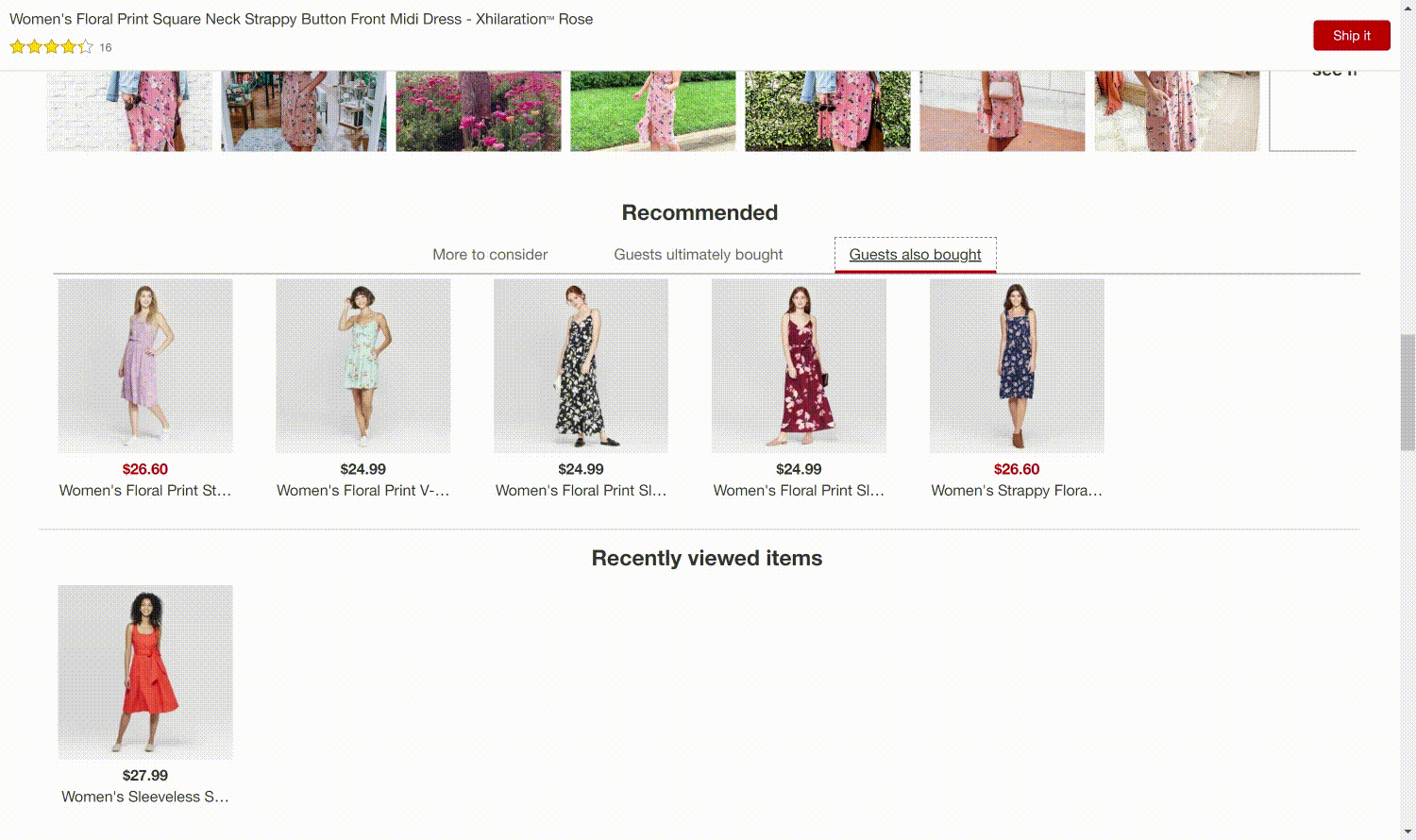
Task: Open the orange sleeveless dress in recently viewed
Action: tap(145, 671)
